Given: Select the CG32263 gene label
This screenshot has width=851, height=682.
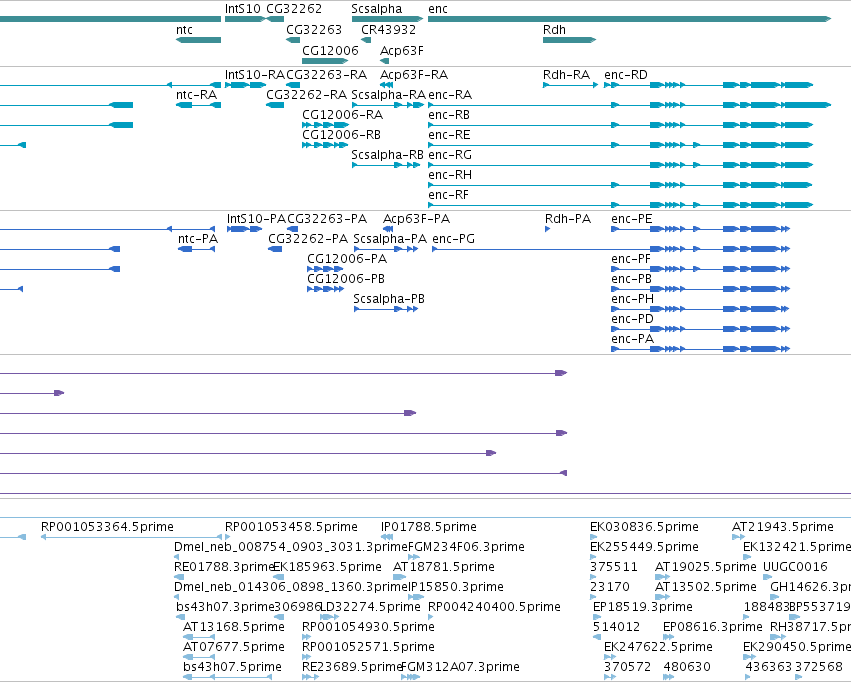Looking at the screenshot, I should point(314,30).
